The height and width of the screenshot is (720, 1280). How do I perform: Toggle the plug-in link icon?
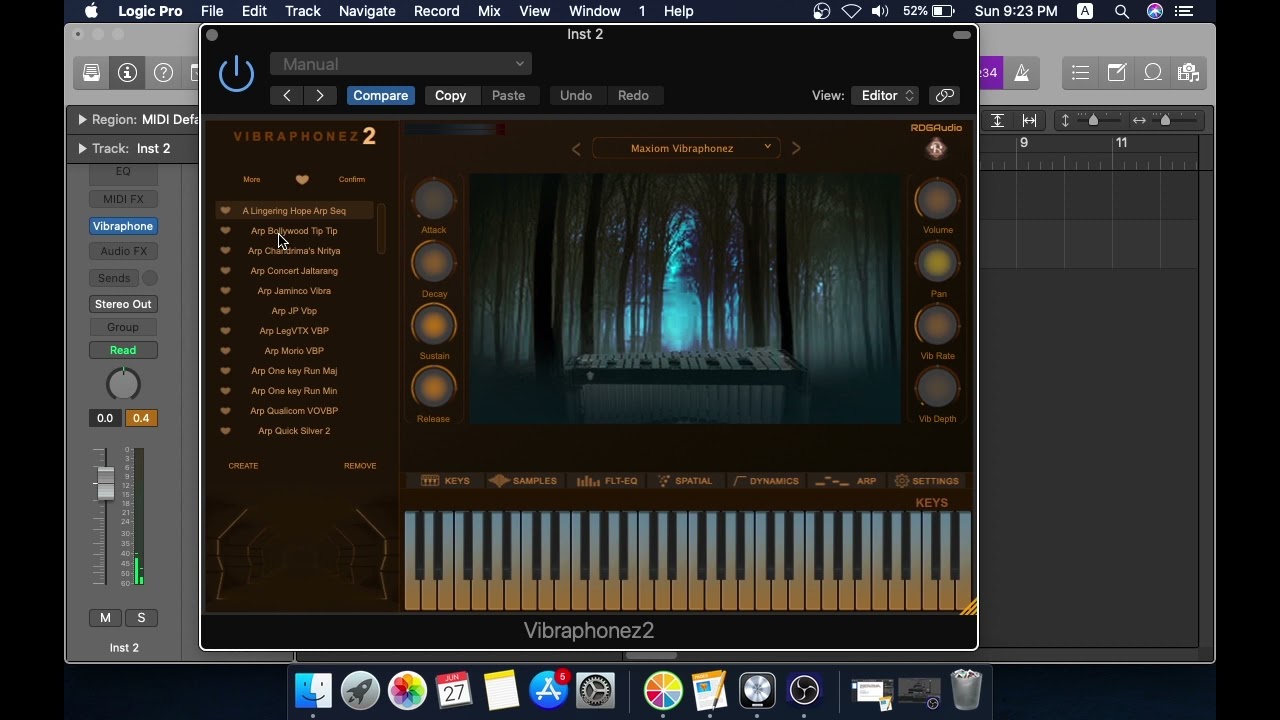point(944,95)
